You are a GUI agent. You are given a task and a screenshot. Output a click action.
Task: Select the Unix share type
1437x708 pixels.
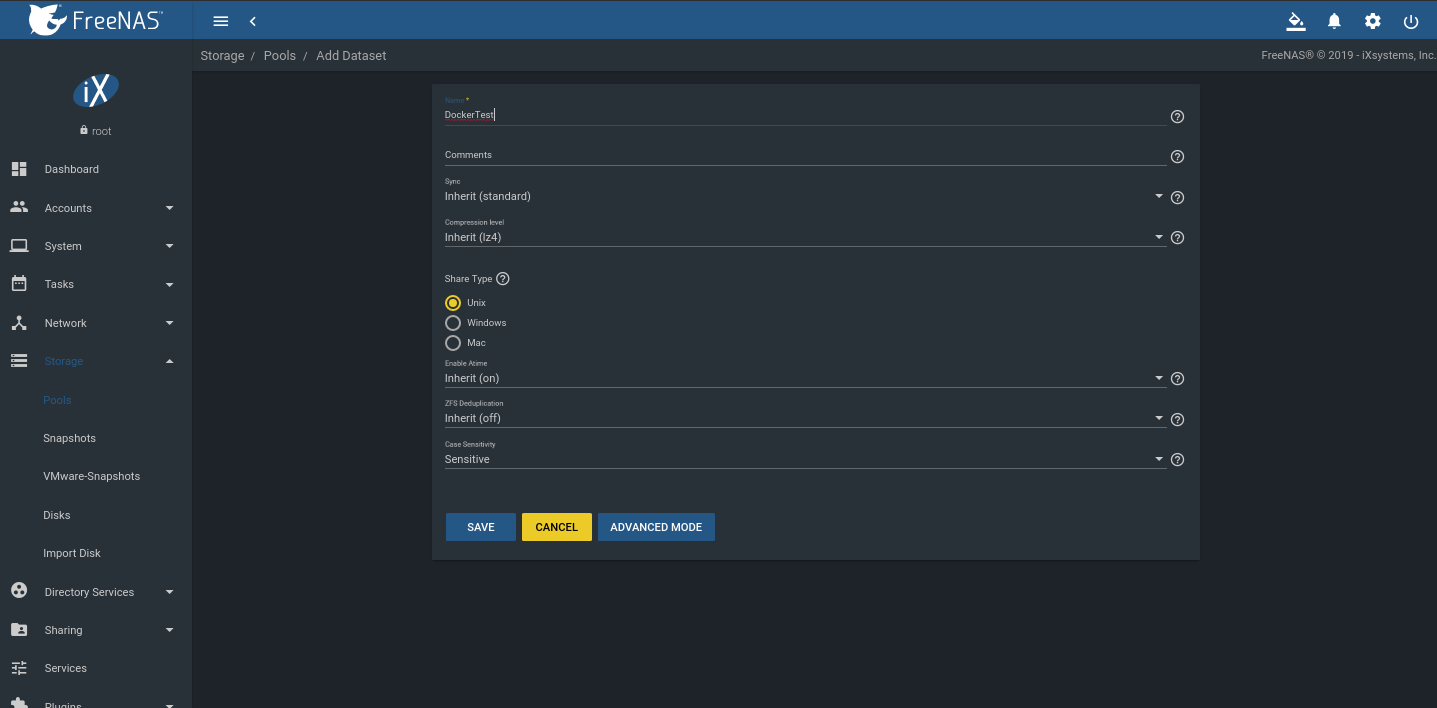[453, 302]
